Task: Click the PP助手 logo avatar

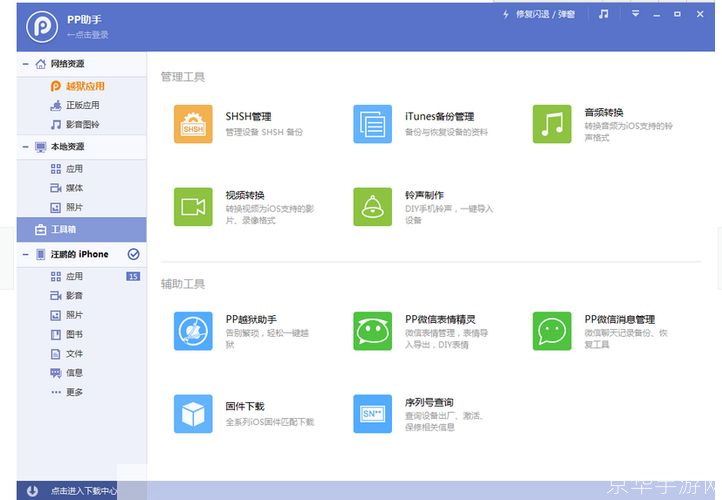Action: (42, 27)
